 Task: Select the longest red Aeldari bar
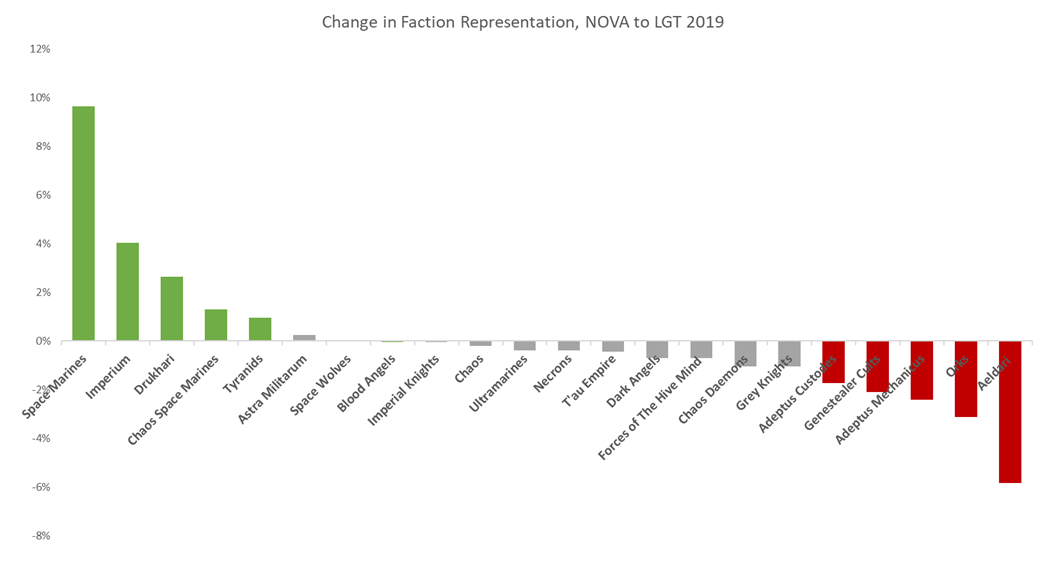tap(1010, 412)
